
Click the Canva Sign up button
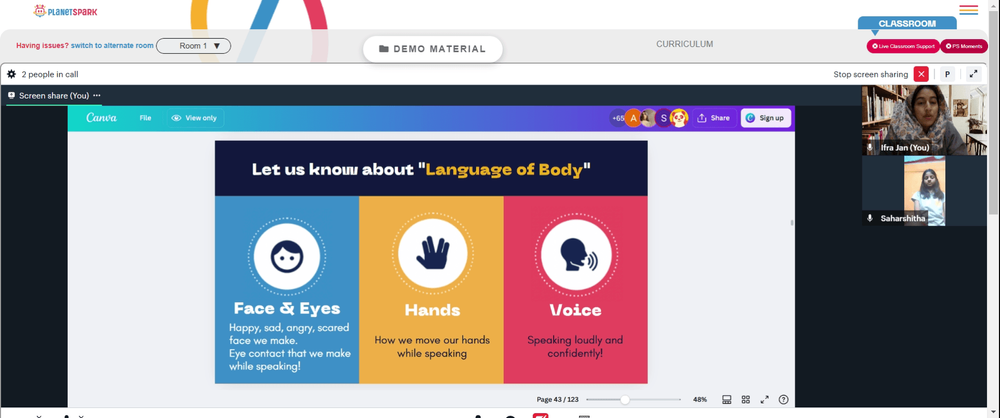pyautogui.click(x=766, y=118)
